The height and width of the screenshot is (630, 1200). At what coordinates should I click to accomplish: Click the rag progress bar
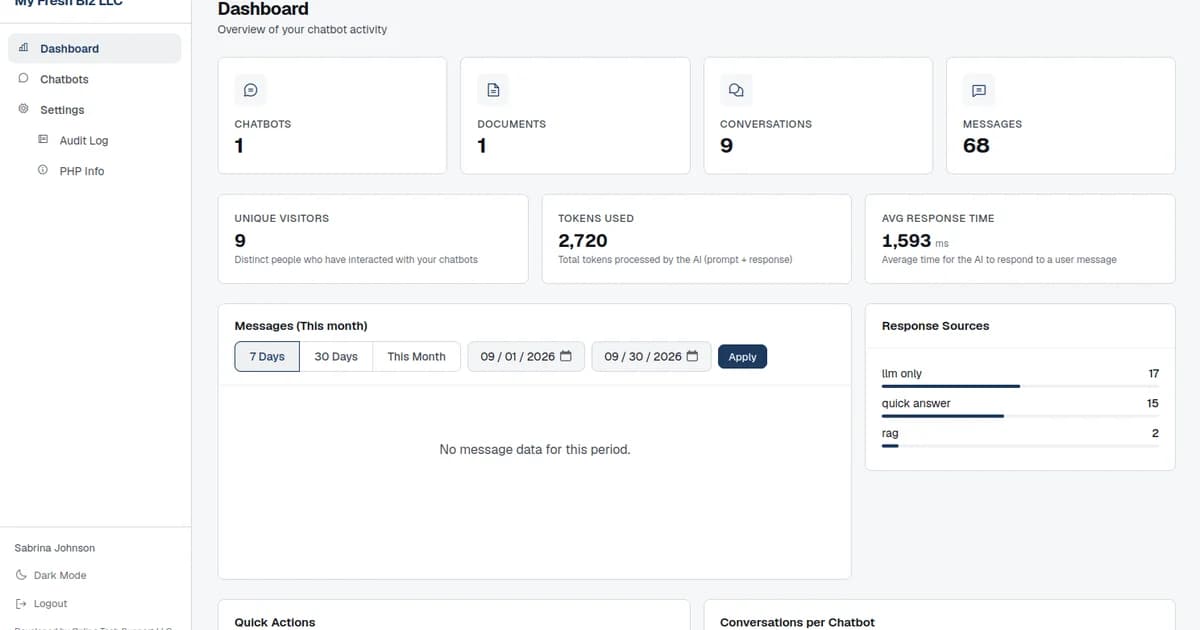click(x=1020, y=446)
